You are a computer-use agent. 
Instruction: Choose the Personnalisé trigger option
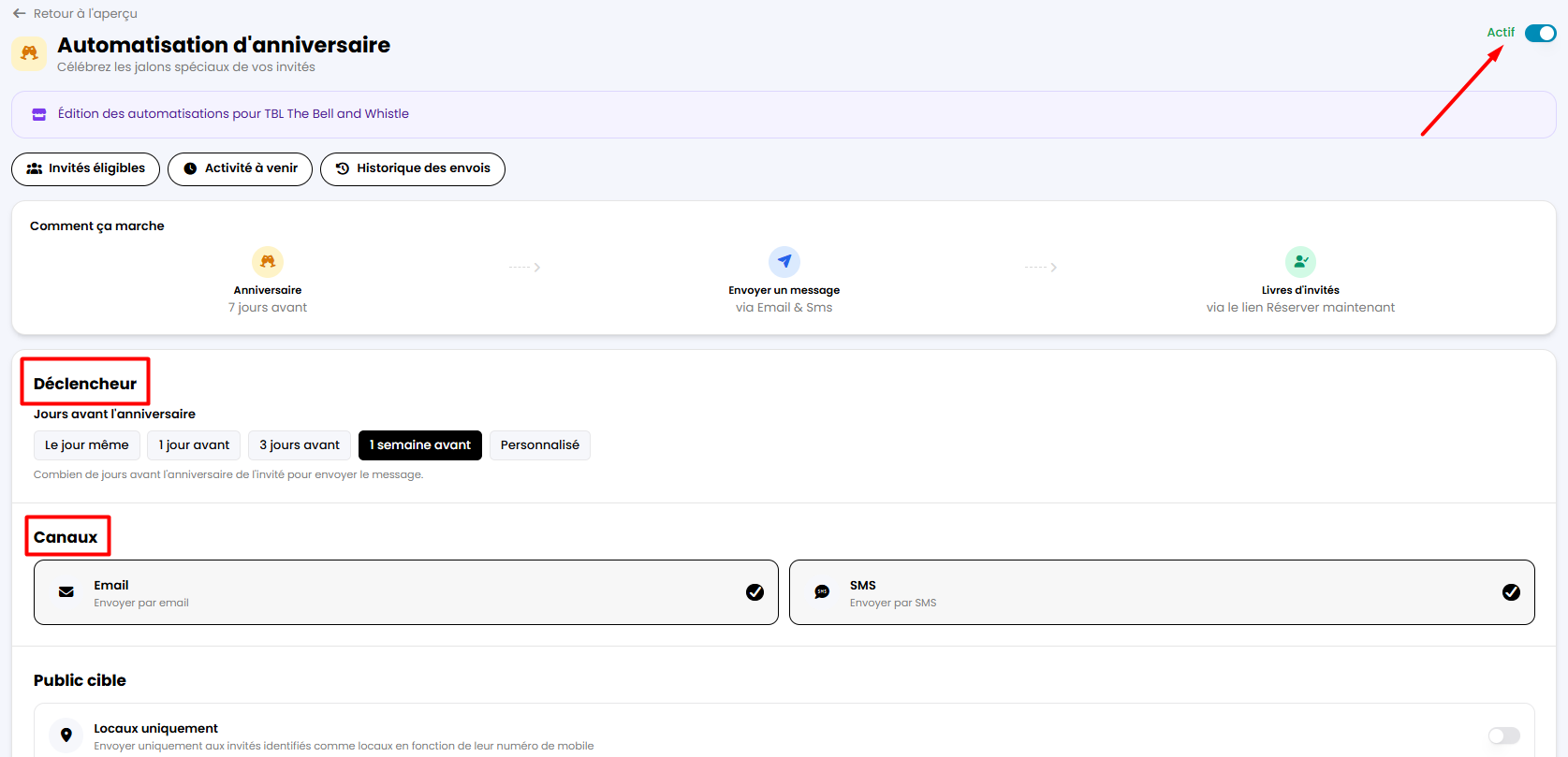click(x=540, y=445)
